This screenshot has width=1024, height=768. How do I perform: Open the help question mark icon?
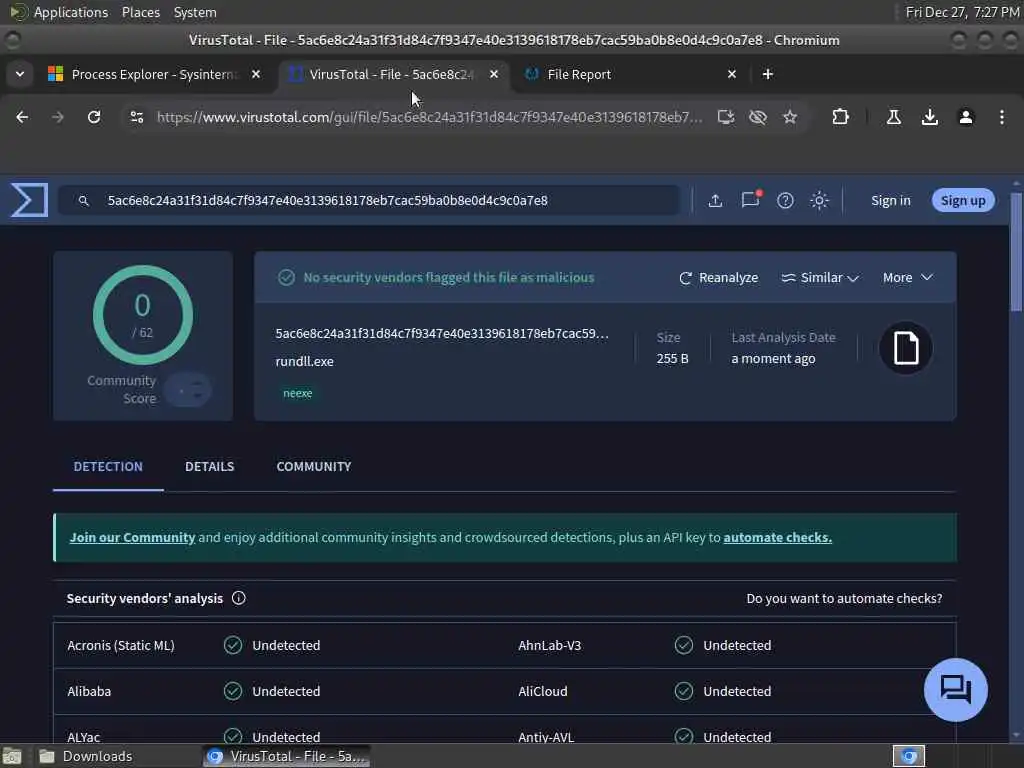[785, 200]
